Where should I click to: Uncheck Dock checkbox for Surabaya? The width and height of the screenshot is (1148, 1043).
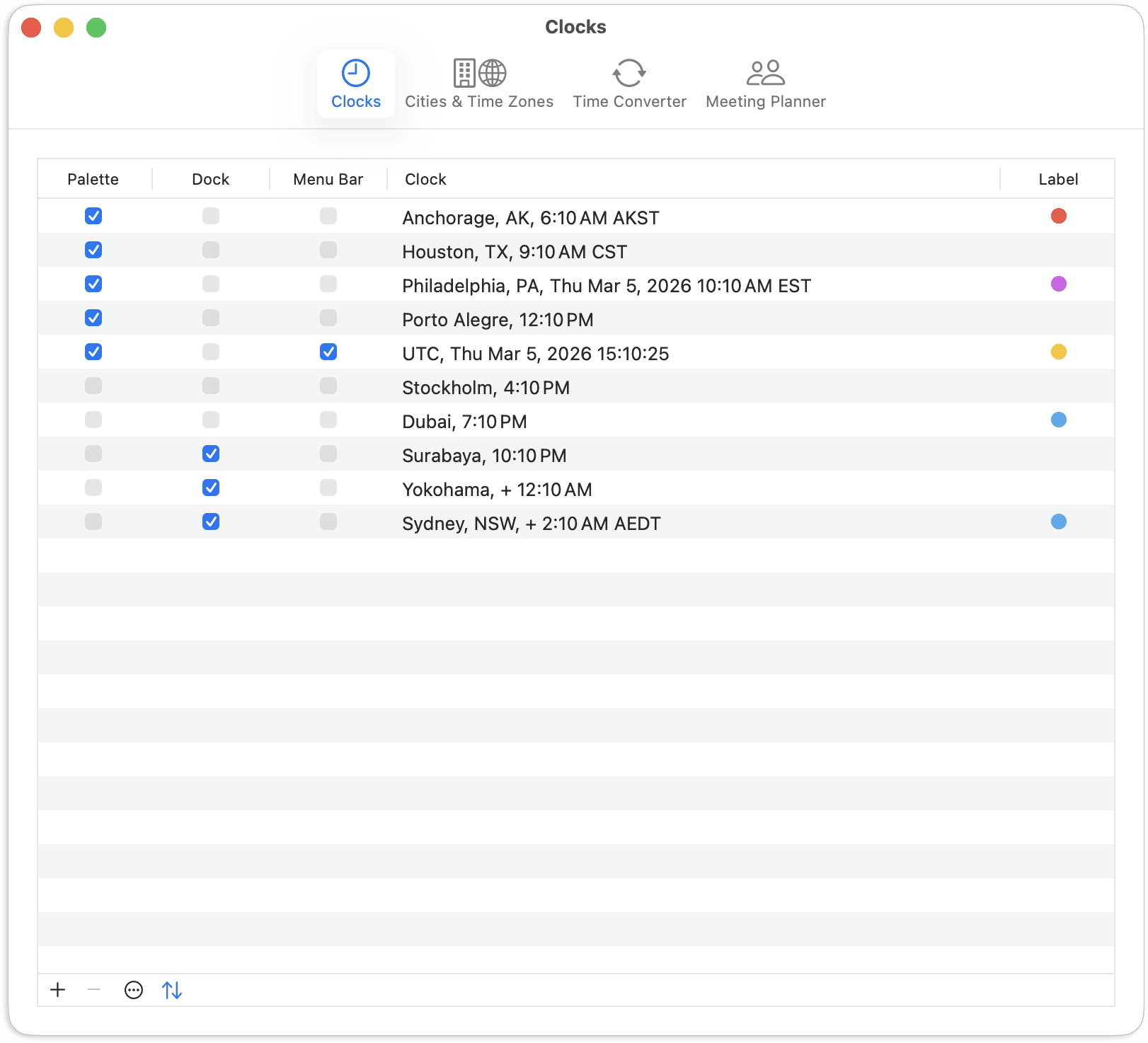pyautogui.click(x=211, y=454)
